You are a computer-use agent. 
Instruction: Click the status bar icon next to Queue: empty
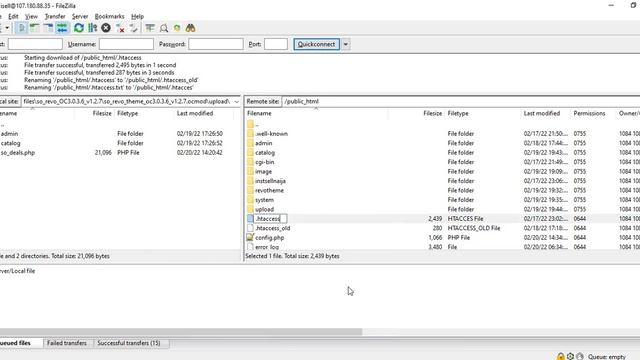580,356
